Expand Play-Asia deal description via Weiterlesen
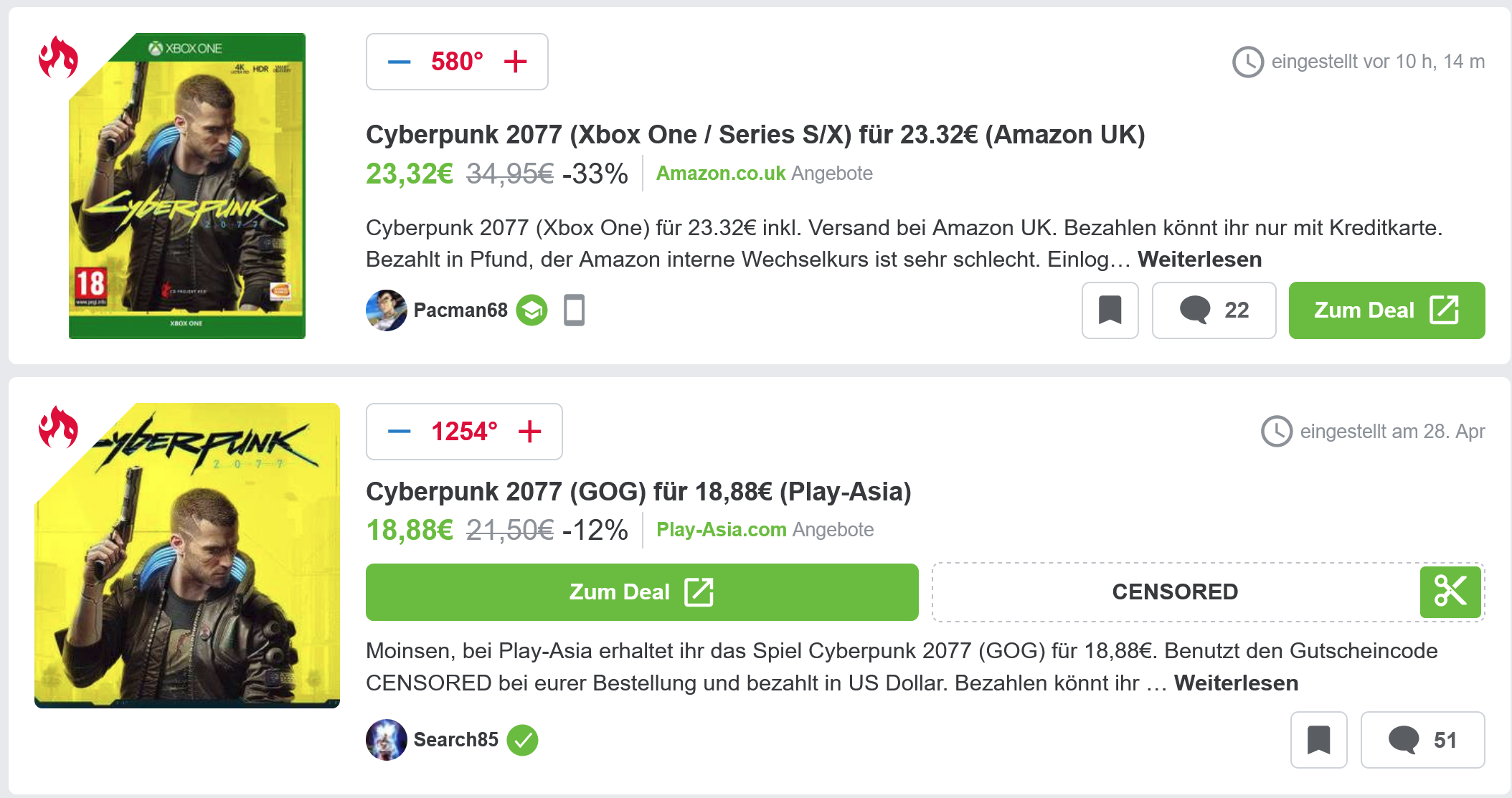The height and width of the screenshot is (798, 1512). (x=1236, y=683)
